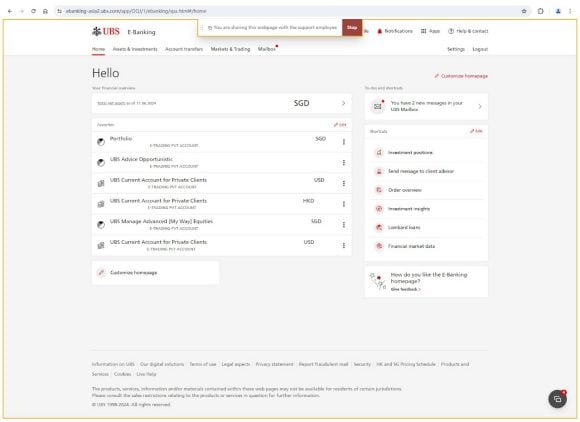Open Portfolio row three-dot menu
Viewport: 580px width, 422px height.
(344, 142)
